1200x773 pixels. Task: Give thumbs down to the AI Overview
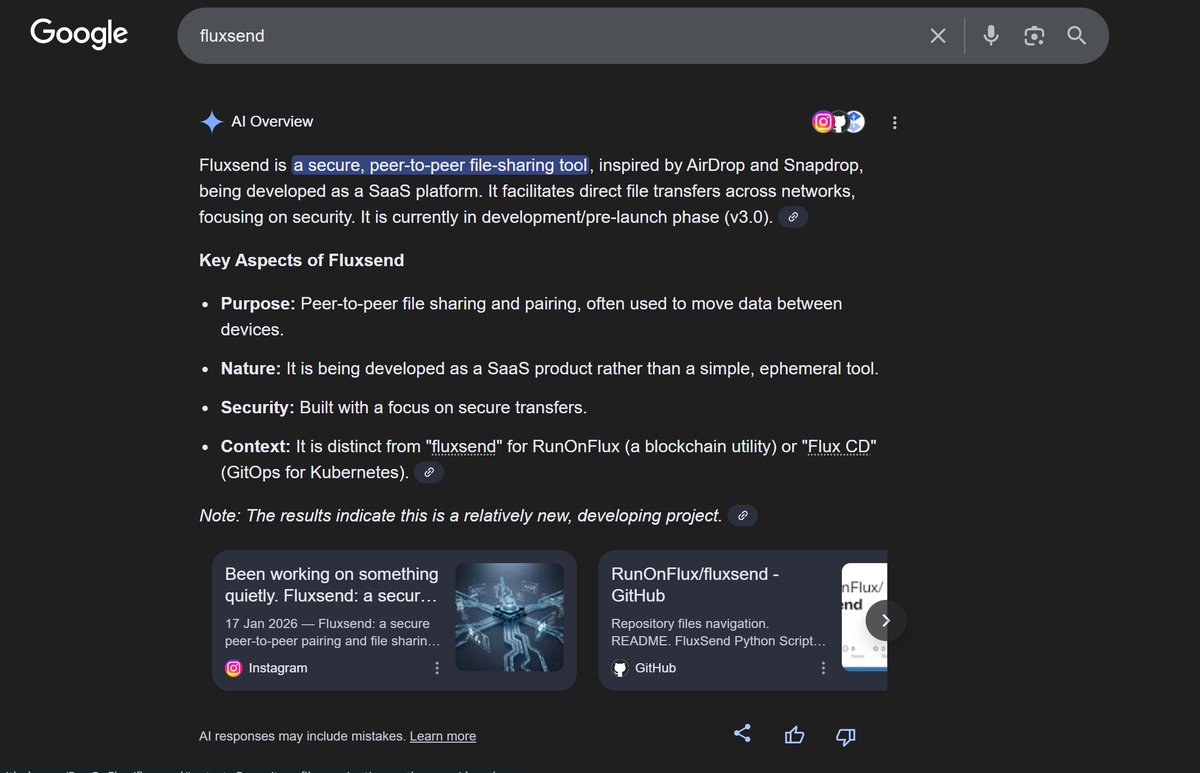pyautogui.click(x=845, y=737)
